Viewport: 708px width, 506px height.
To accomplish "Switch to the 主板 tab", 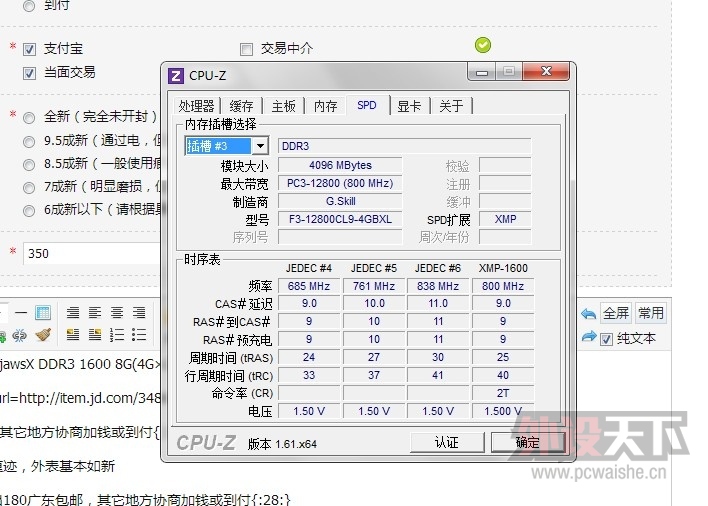I will coord(284,106).
